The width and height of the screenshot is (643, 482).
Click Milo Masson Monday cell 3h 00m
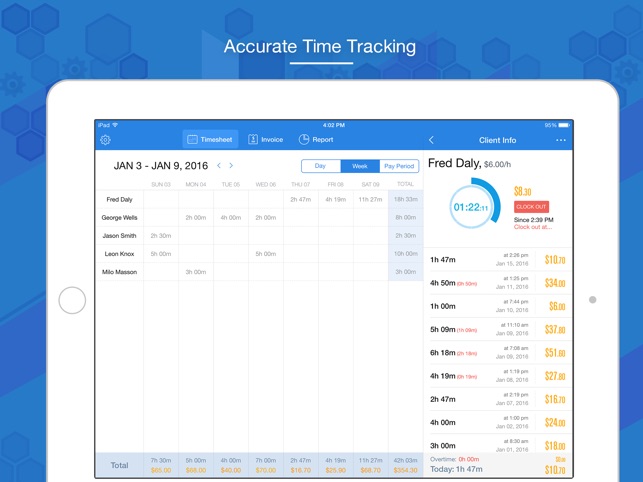pos(196,272)
